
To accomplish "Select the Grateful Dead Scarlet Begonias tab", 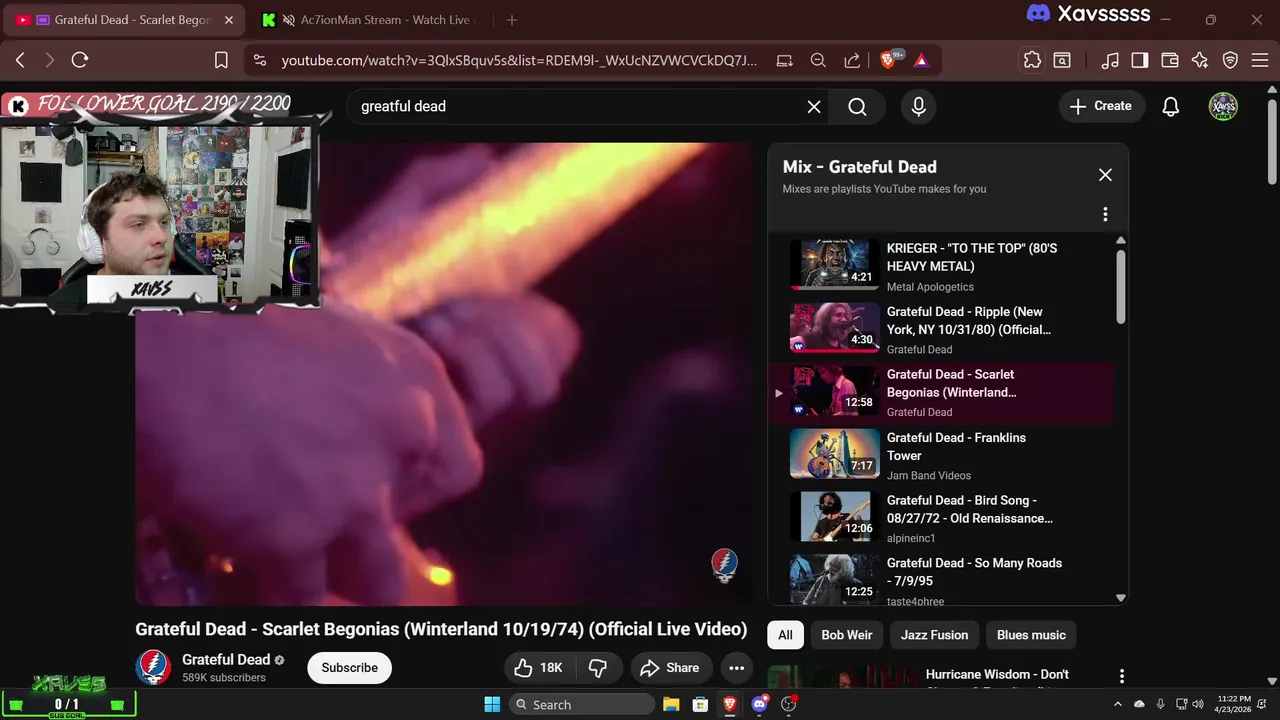I will pyautogui.click(x=125, y=20).
